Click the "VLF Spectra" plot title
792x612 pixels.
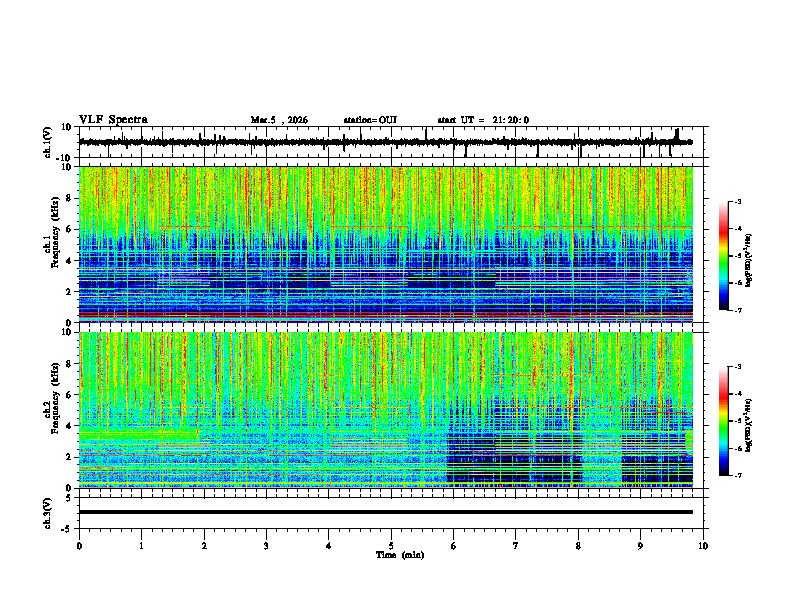(113, 120)
